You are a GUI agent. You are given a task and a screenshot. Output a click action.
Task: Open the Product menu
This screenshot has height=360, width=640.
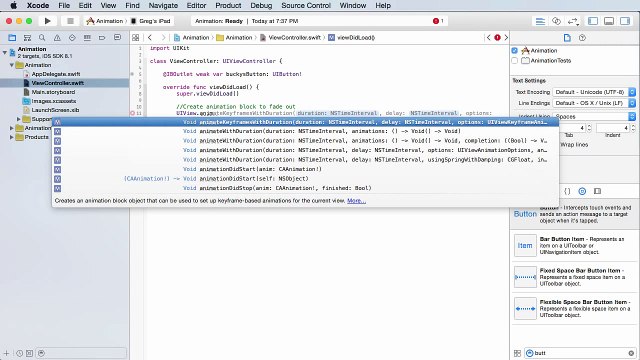coord(228,5)
